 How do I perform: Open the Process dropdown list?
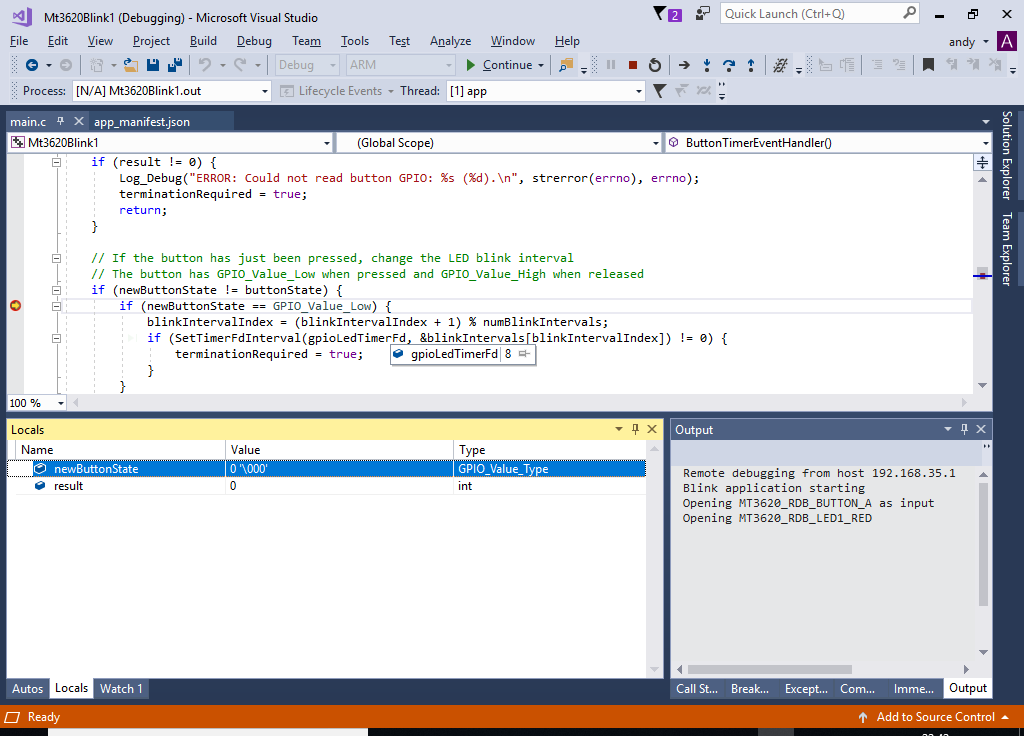click(265, 91)
